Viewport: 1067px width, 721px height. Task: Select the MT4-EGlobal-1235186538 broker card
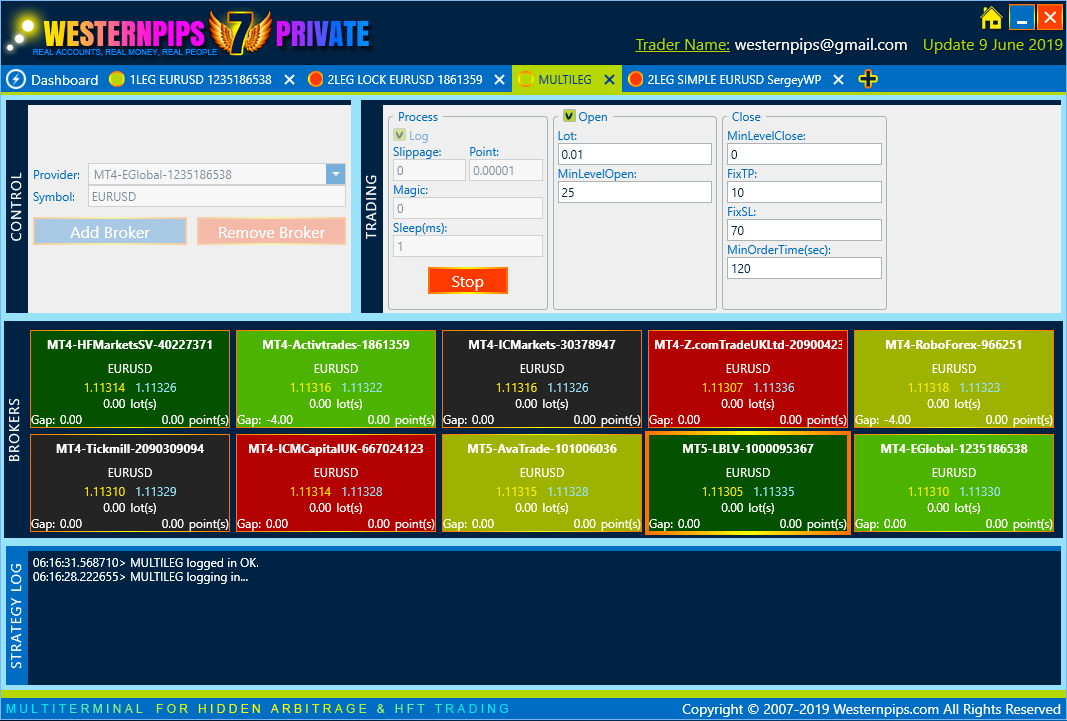click(x=953, y=484)
